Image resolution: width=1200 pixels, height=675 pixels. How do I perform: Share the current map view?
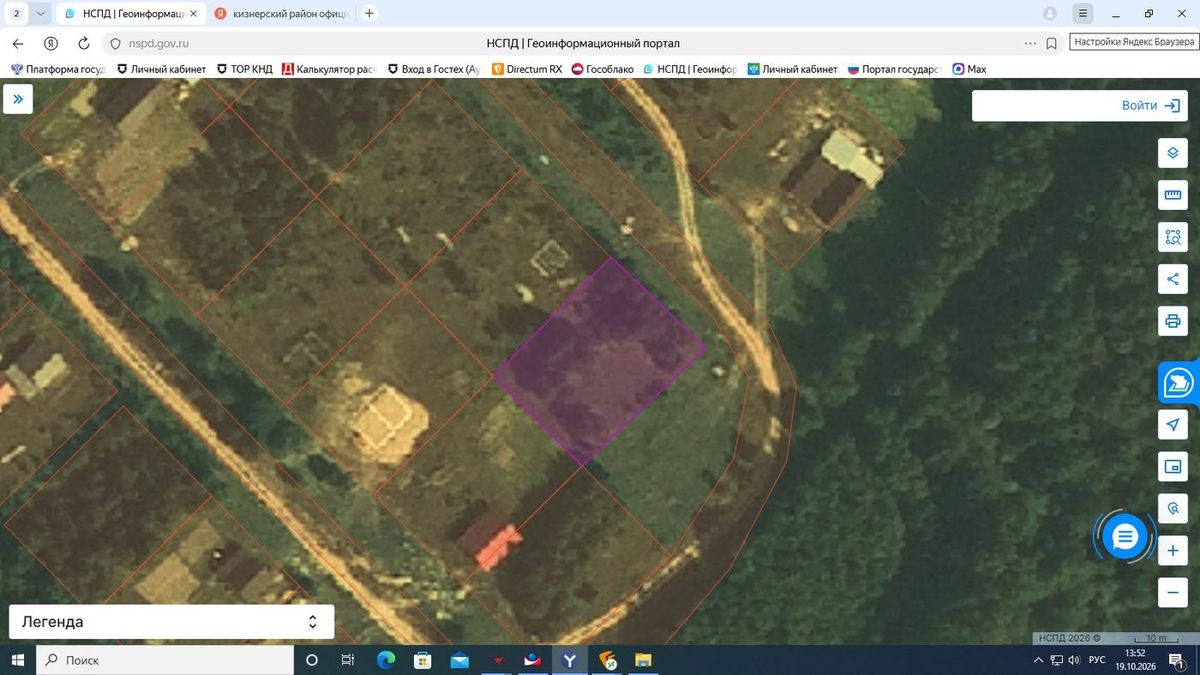click(1173, 279)
